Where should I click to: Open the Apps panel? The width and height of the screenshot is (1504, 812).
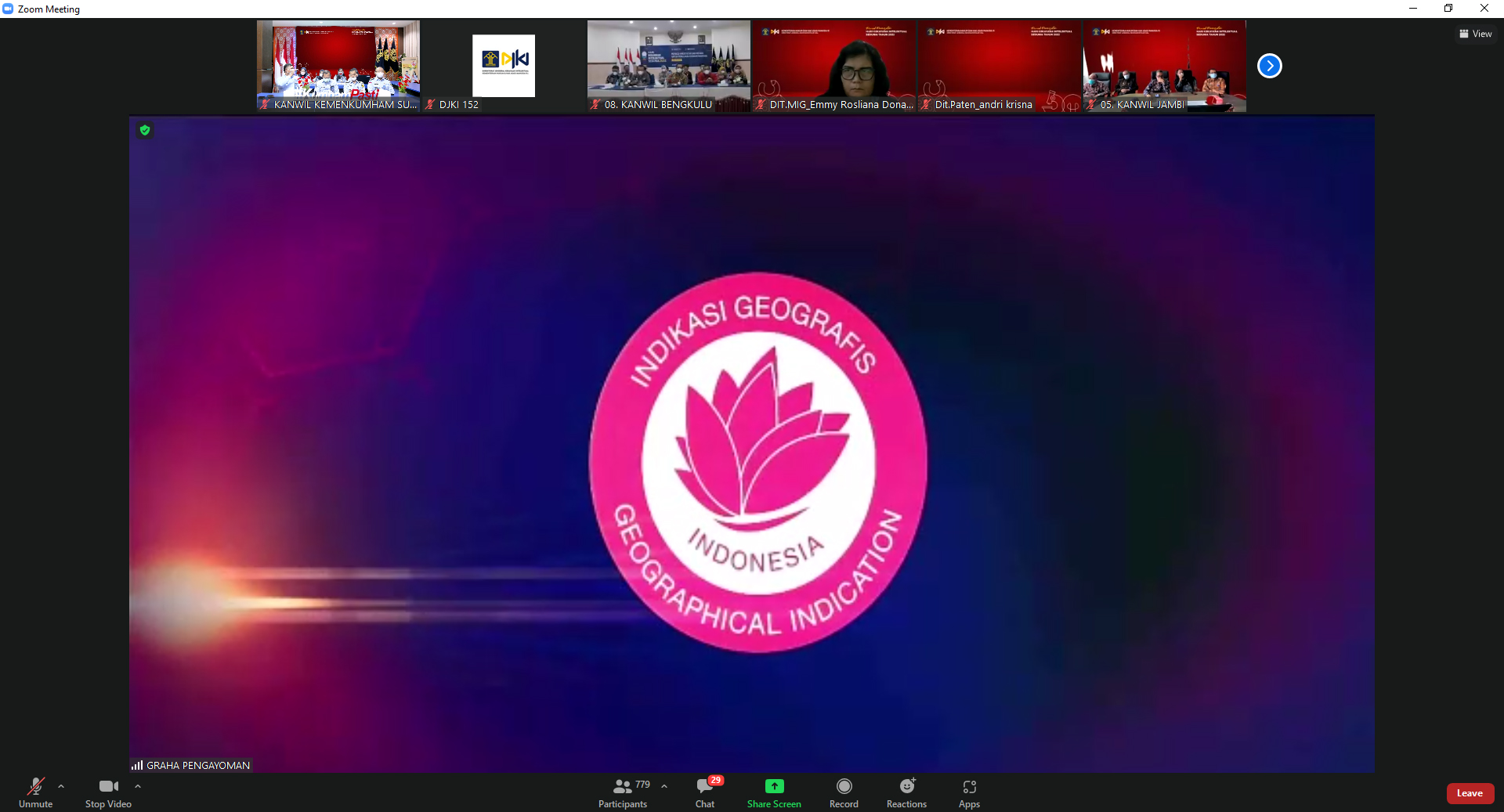coord(969,792)
